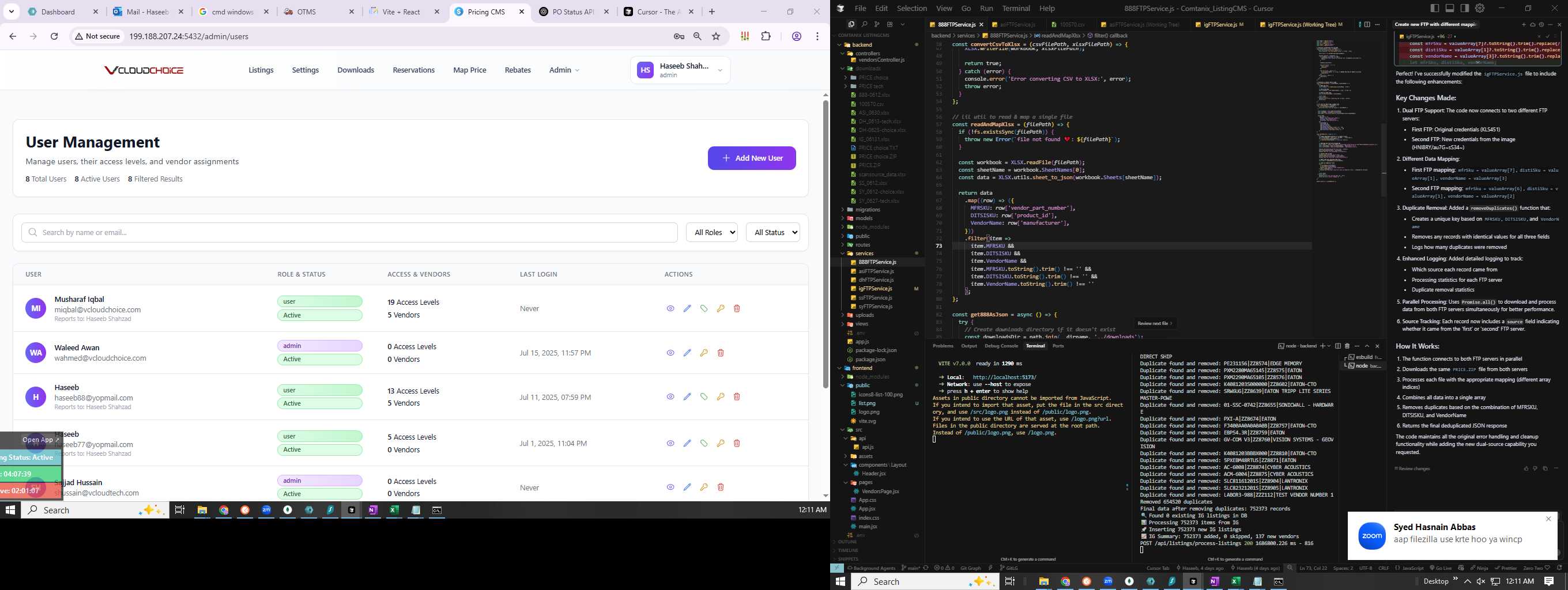The height and width of the screenshot is (590, 1568).
Task: Switch to Problems panel tab
Action: (x=943, y=346)
